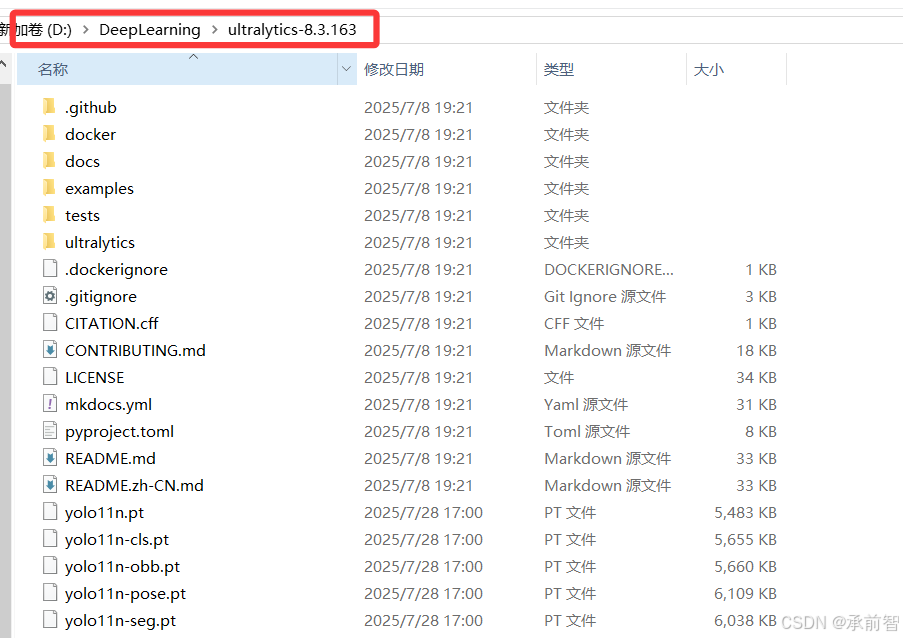Viewport: 903px width, 638px height.
Task: Select the tests folder name
Action: [x=82, y=215]
